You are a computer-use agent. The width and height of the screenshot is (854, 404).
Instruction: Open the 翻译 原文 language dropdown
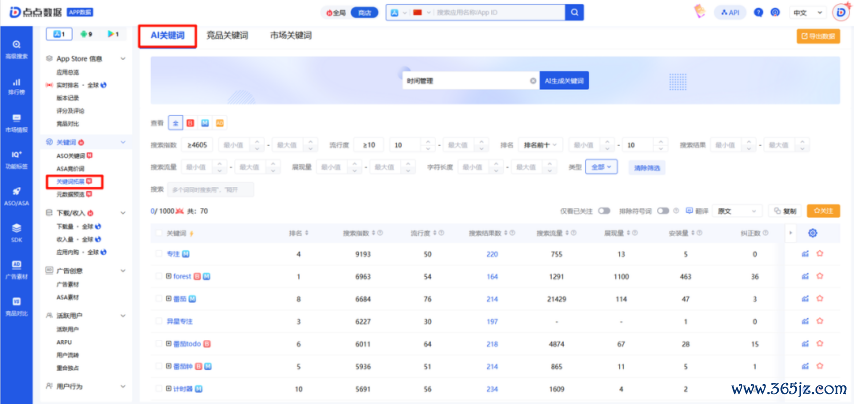(x=738, y=211)
